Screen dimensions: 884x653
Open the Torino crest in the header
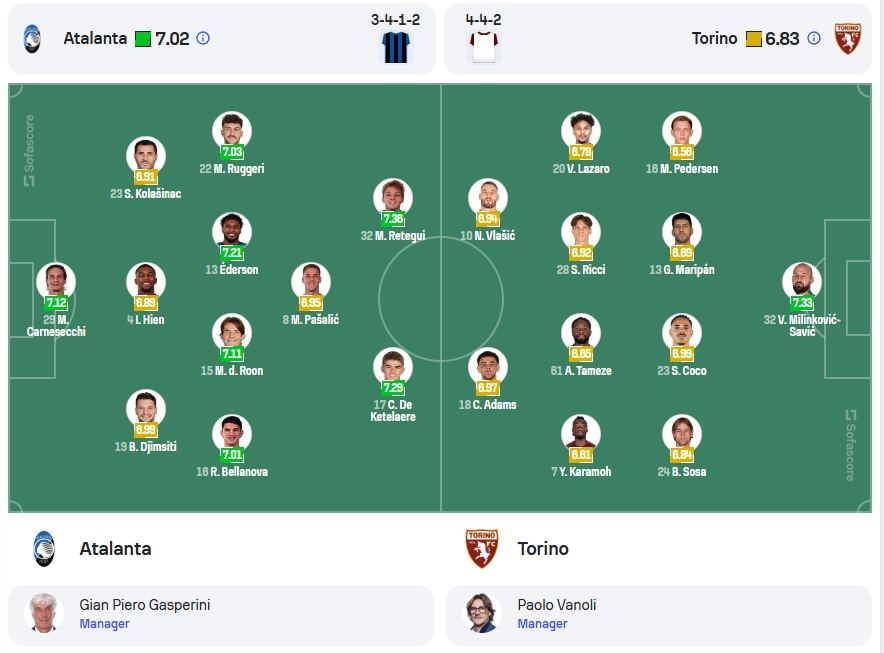(848, 38)
